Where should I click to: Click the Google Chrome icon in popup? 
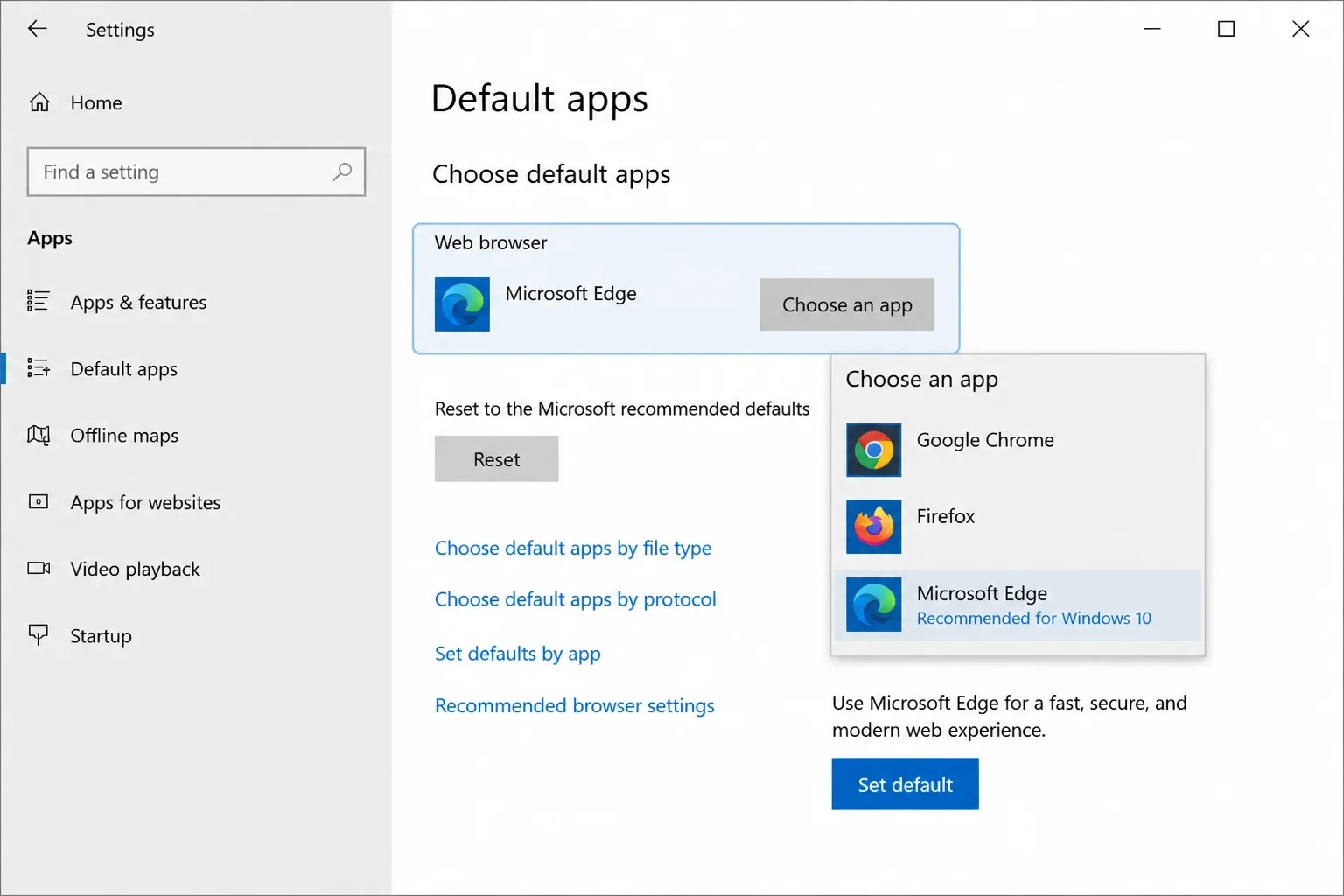coord(873,450)
